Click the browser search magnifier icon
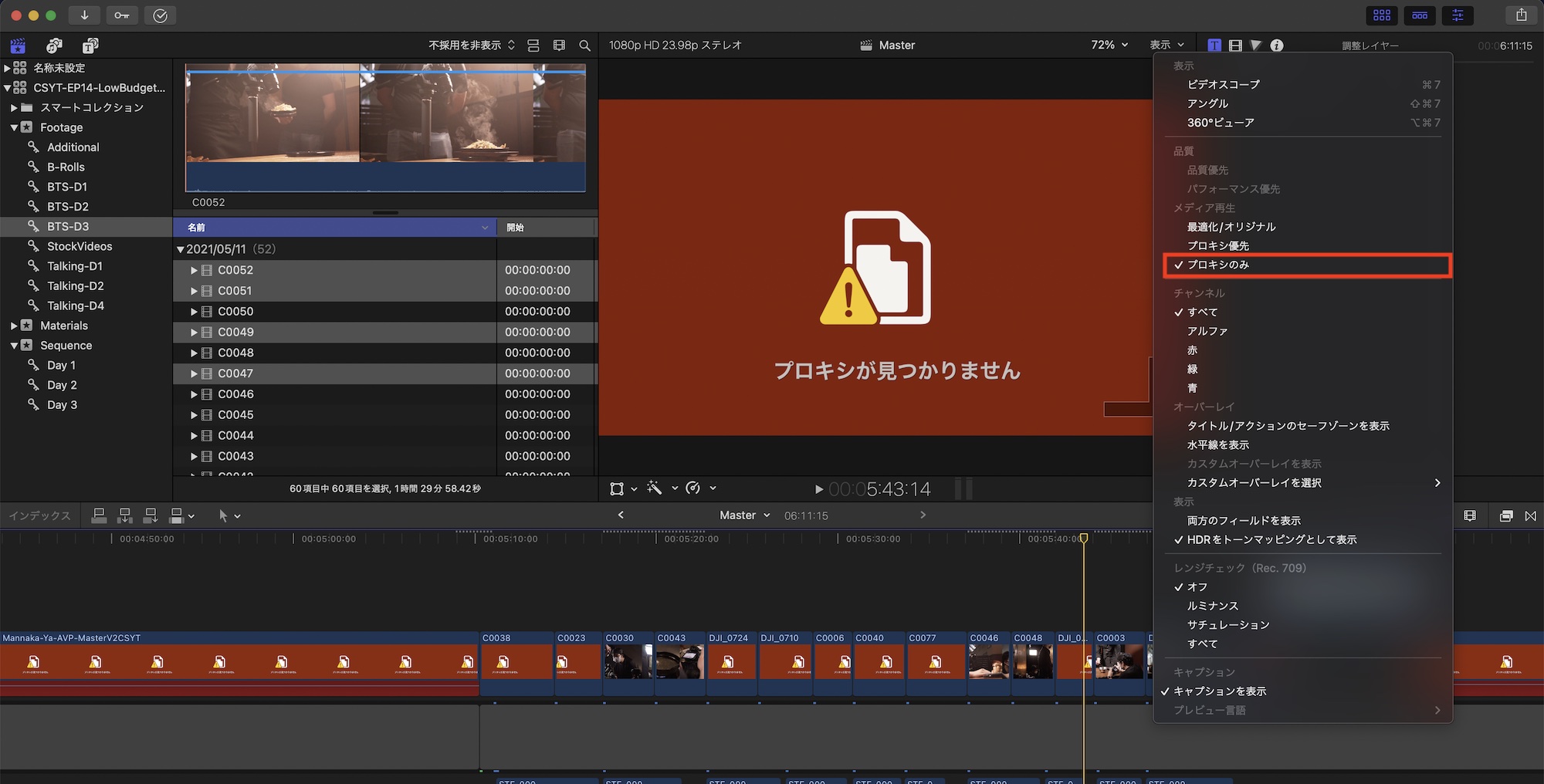This screenshot has height=784, width=1544. [584, 46]
